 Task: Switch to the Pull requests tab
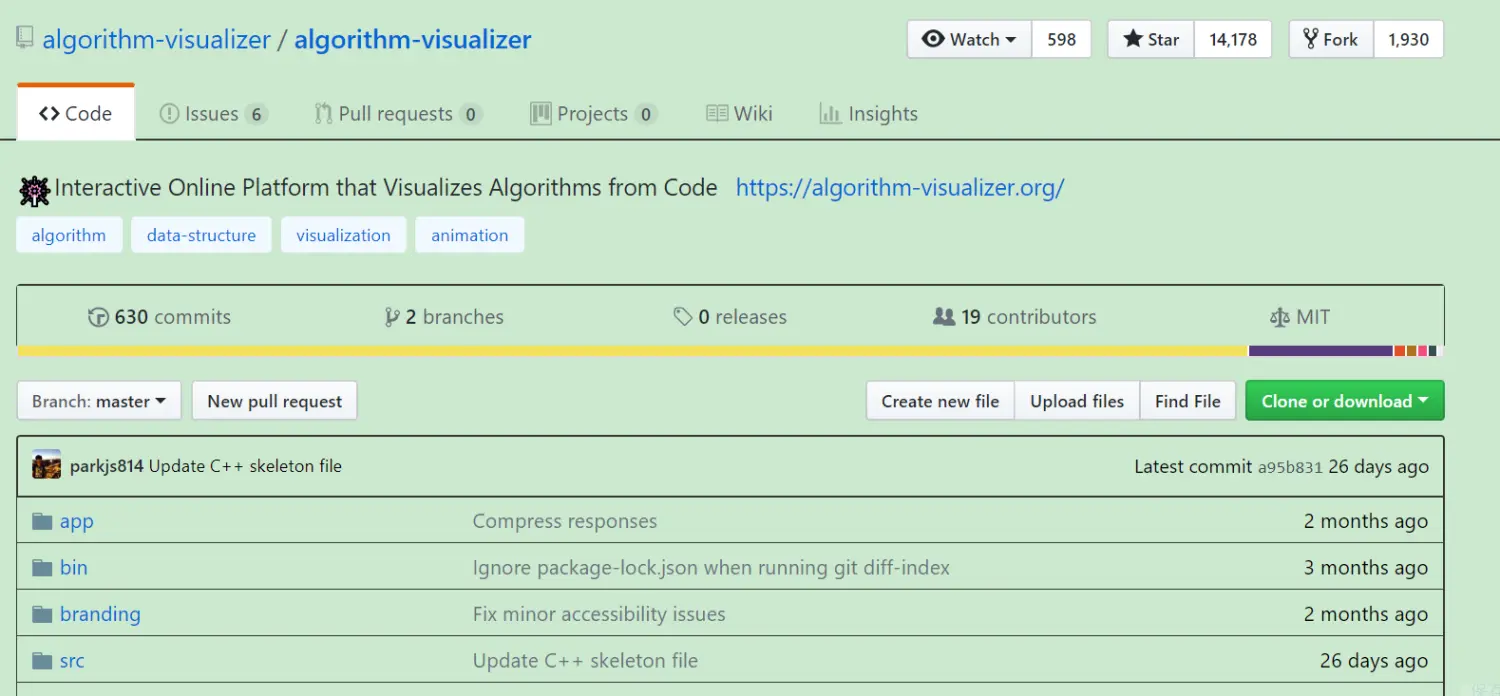click(x=398, y=114)
